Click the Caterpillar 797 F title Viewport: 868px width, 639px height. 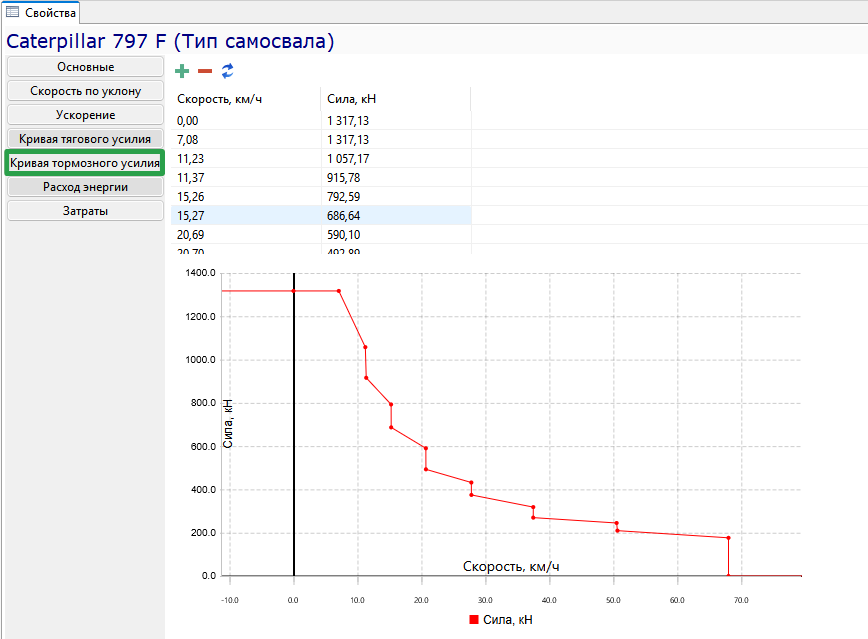(170, 42)
